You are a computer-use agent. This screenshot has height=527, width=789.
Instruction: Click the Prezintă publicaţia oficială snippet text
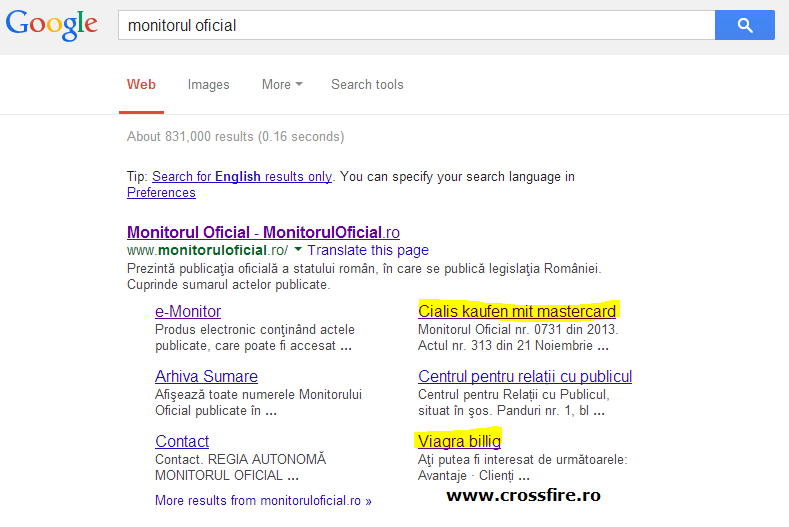click(x=364, y=277)
